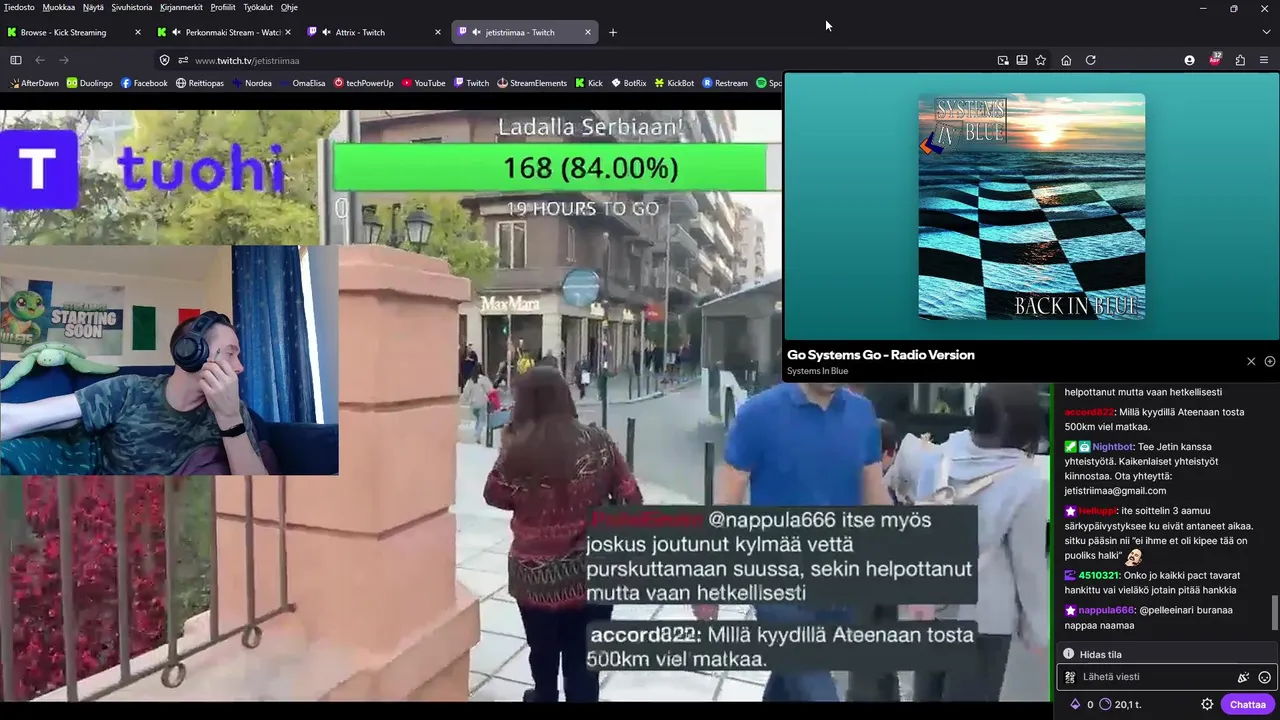Reload the current Twitch page
Viewport: 1280px width, 720px height.
point(1091,60)
